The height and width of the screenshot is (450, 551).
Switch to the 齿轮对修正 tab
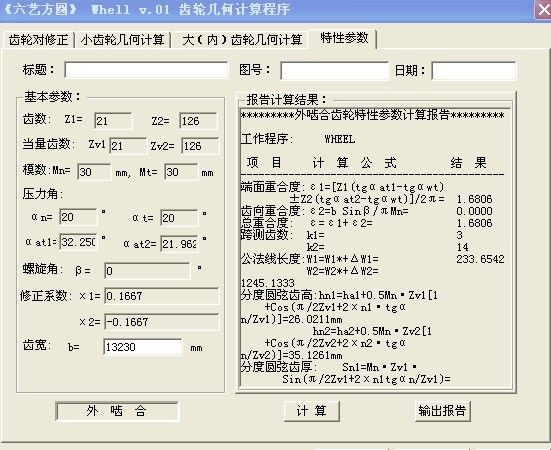point(38,39)
